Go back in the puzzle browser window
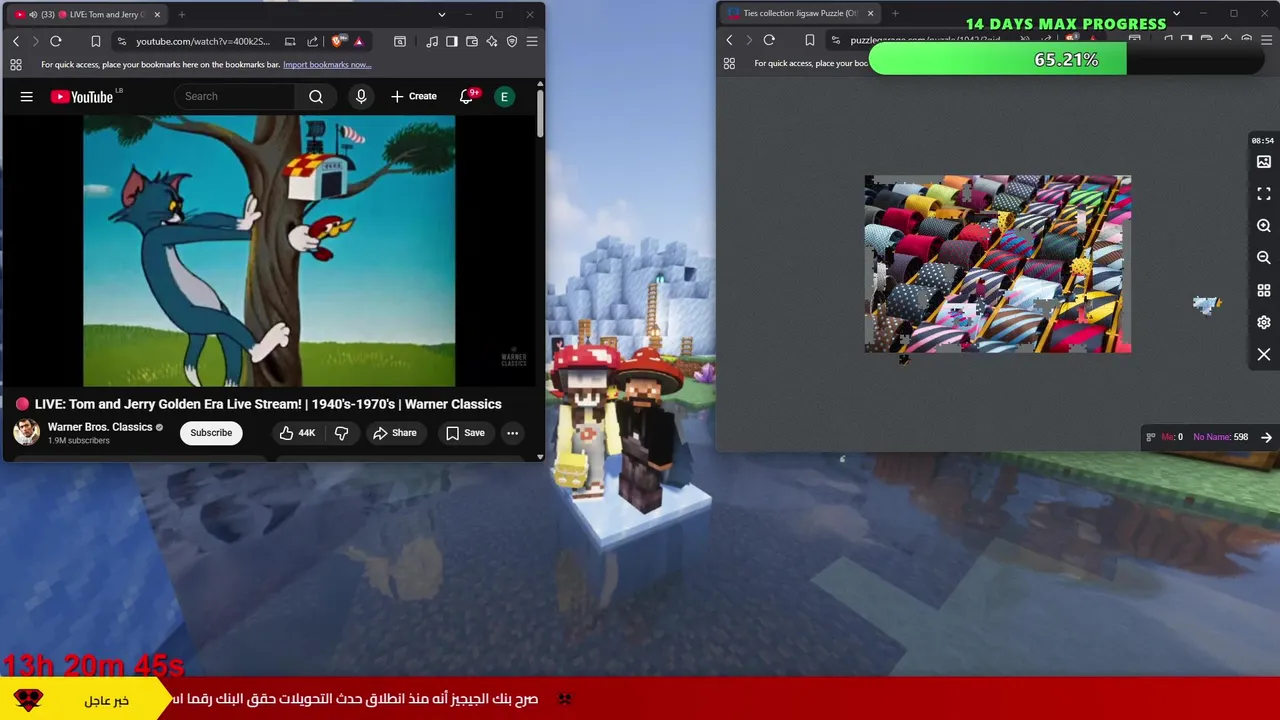 click(x=729, y=40)
